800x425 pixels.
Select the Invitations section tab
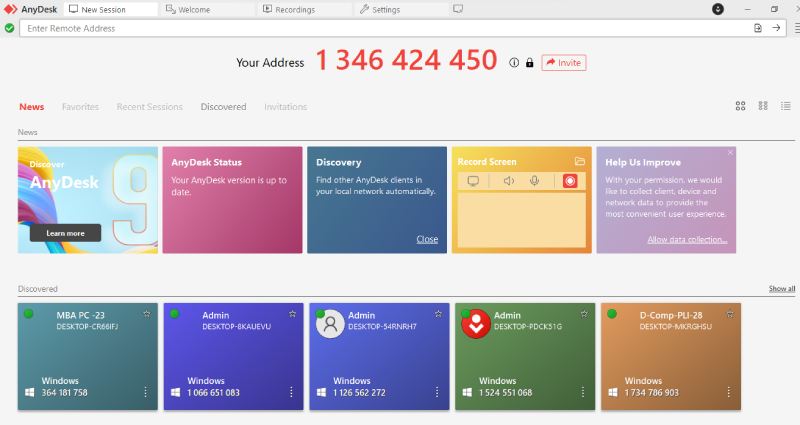pyautogui.click(x=286, y=107)
